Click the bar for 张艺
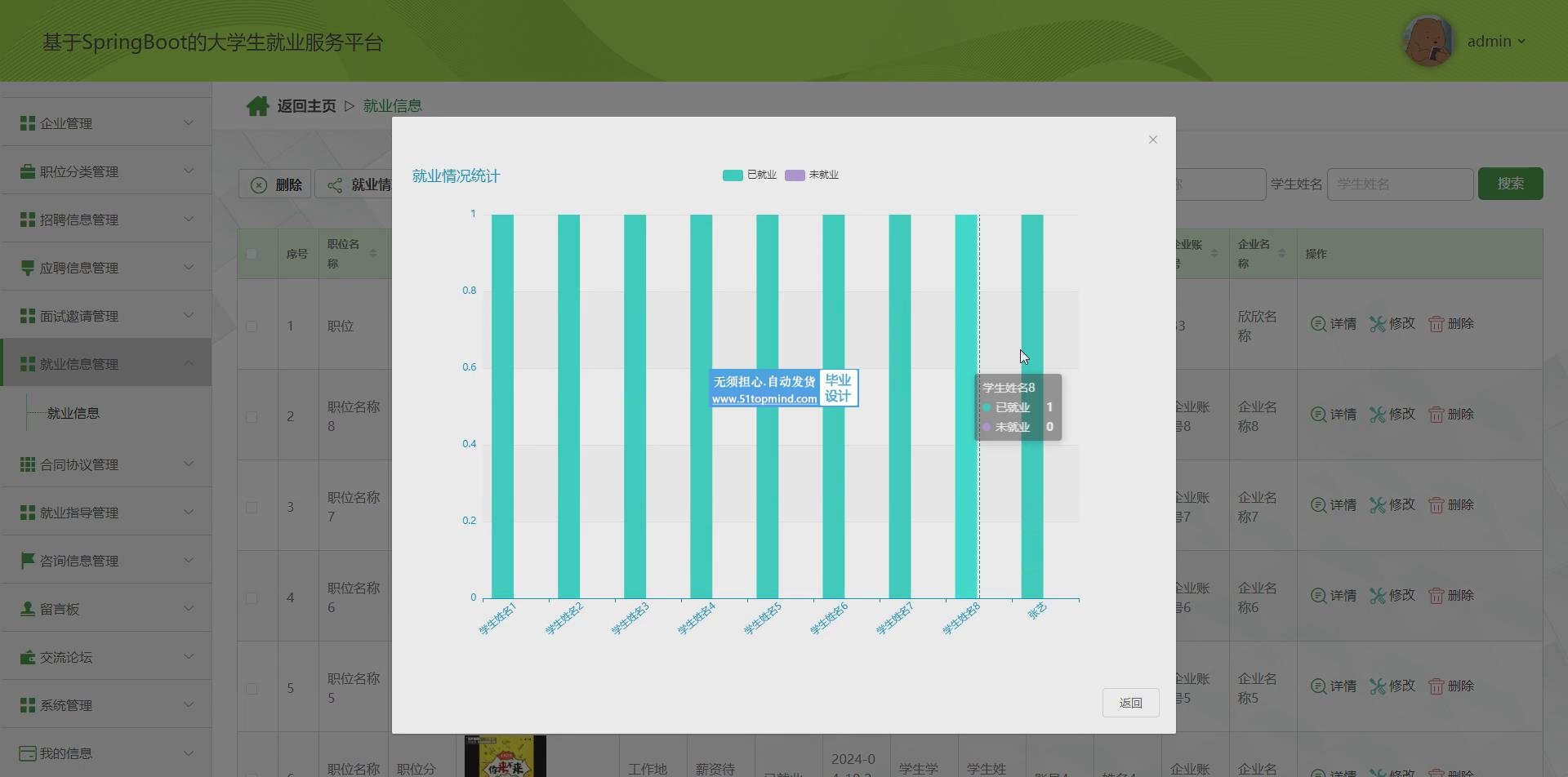This screenshot has height=777, width=1568. (1031, 406)
